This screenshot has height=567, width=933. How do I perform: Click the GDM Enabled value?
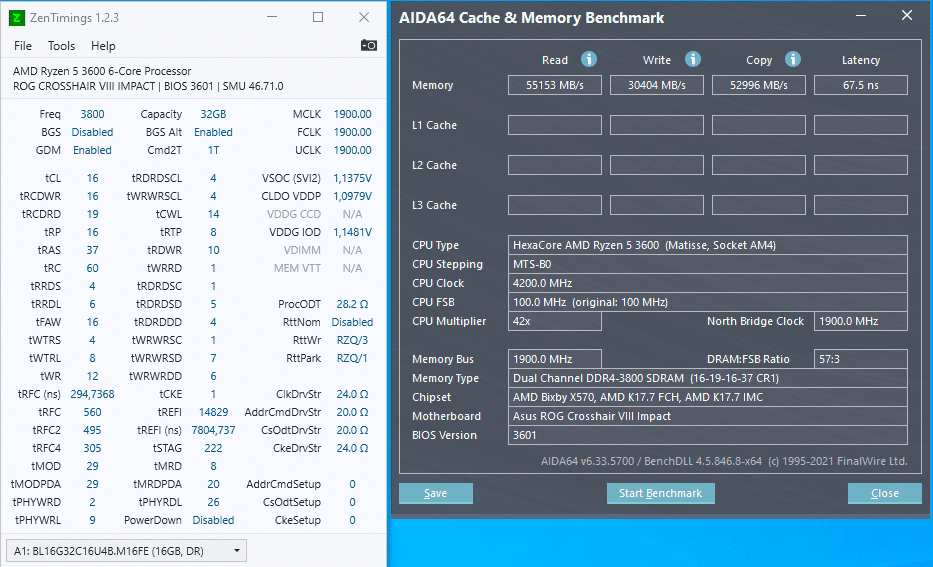tap(92, 150)
